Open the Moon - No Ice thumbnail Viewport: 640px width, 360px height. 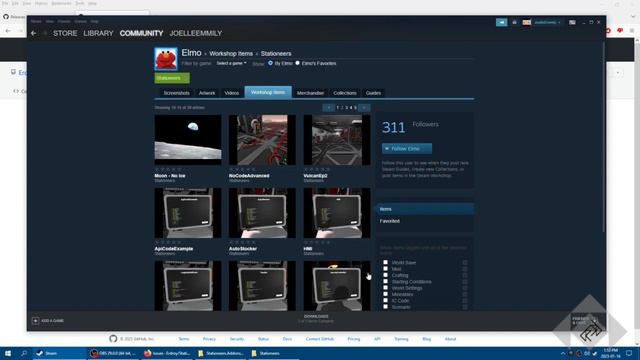coord(188,140)
